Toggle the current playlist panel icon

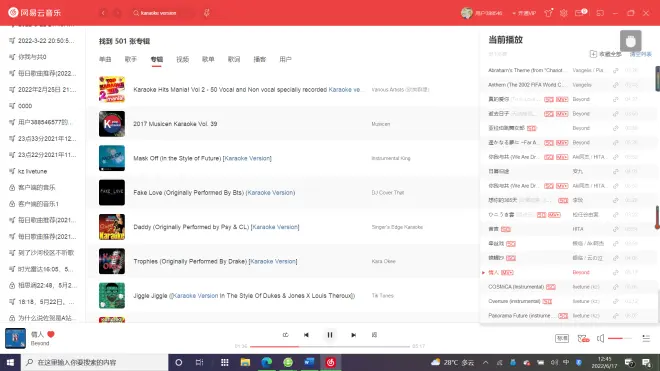(x=646, y=338)
